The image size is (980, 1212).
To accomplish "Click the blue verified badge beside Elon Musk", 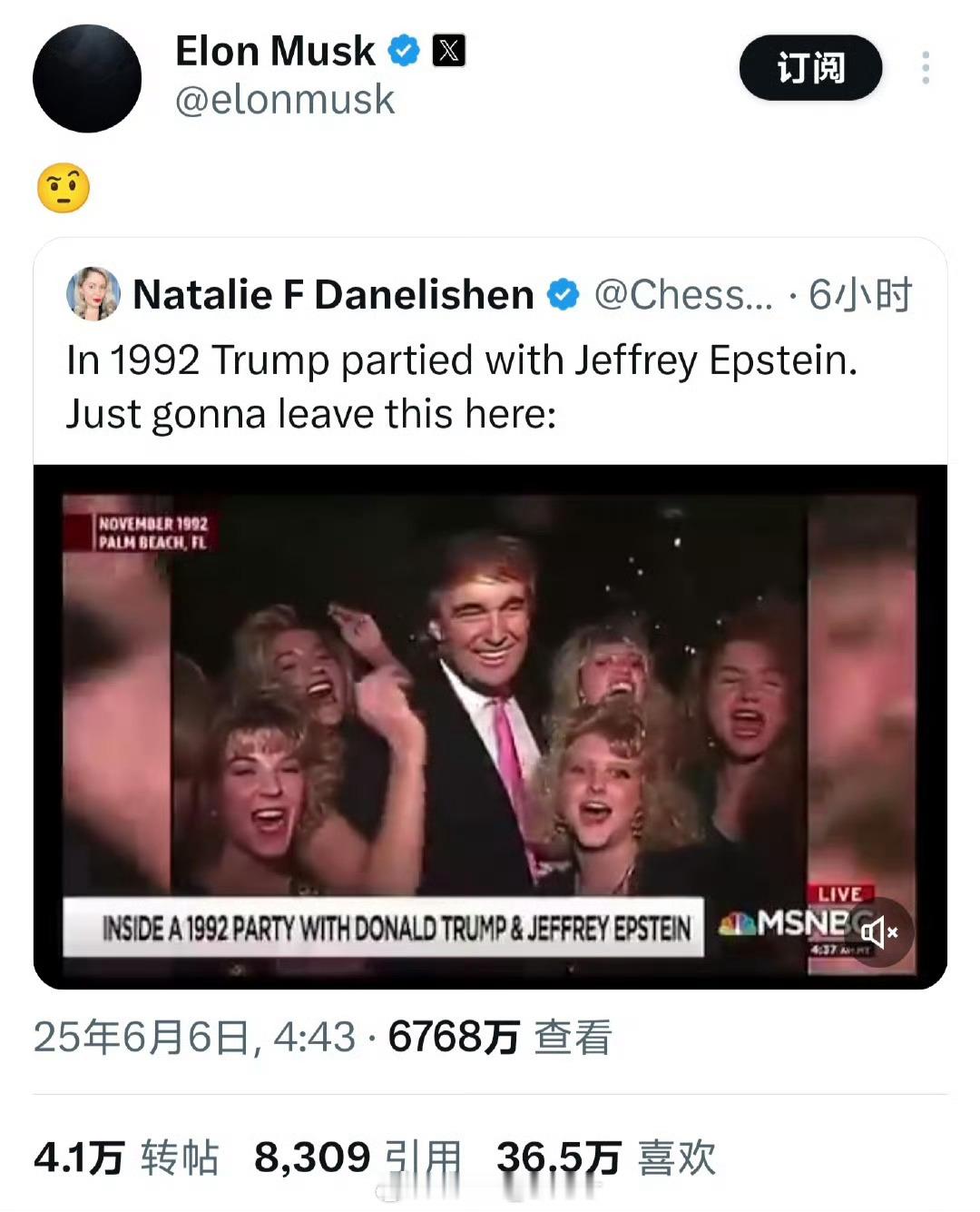I will tap(404, 50).
